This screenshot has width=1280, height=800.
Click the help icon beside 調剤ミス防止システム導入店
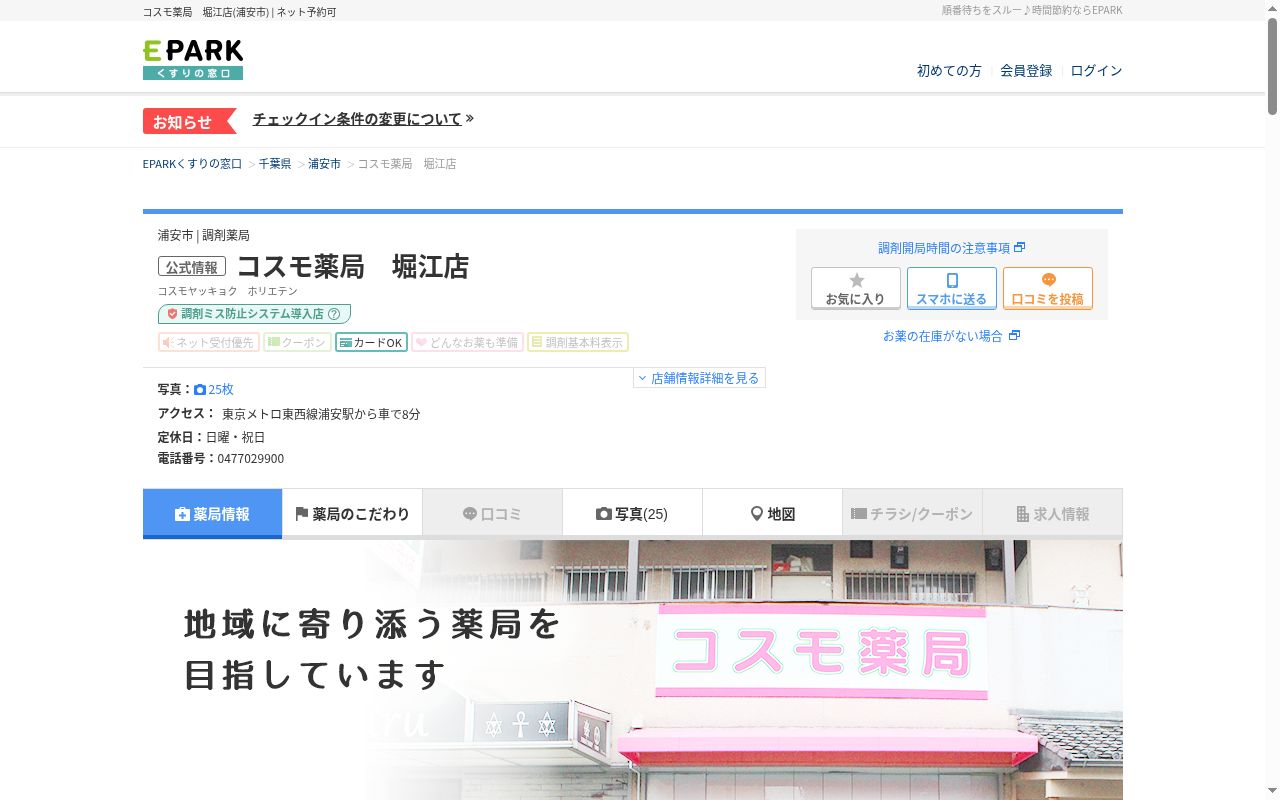(334, 314)
